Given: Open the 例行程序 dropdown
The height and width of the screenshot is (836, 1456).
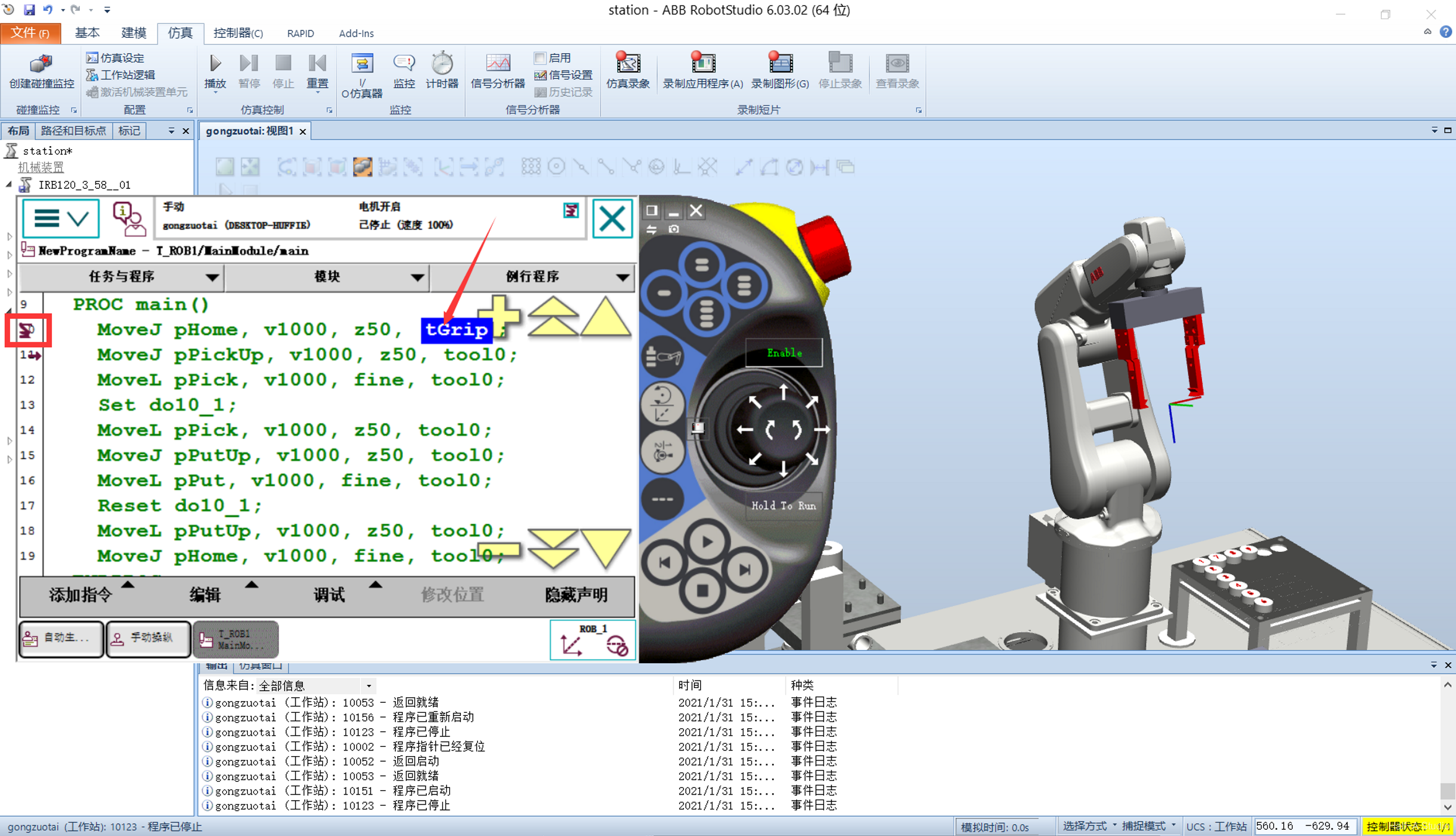Looking at the screenshot, I should [x=532, y=277].
